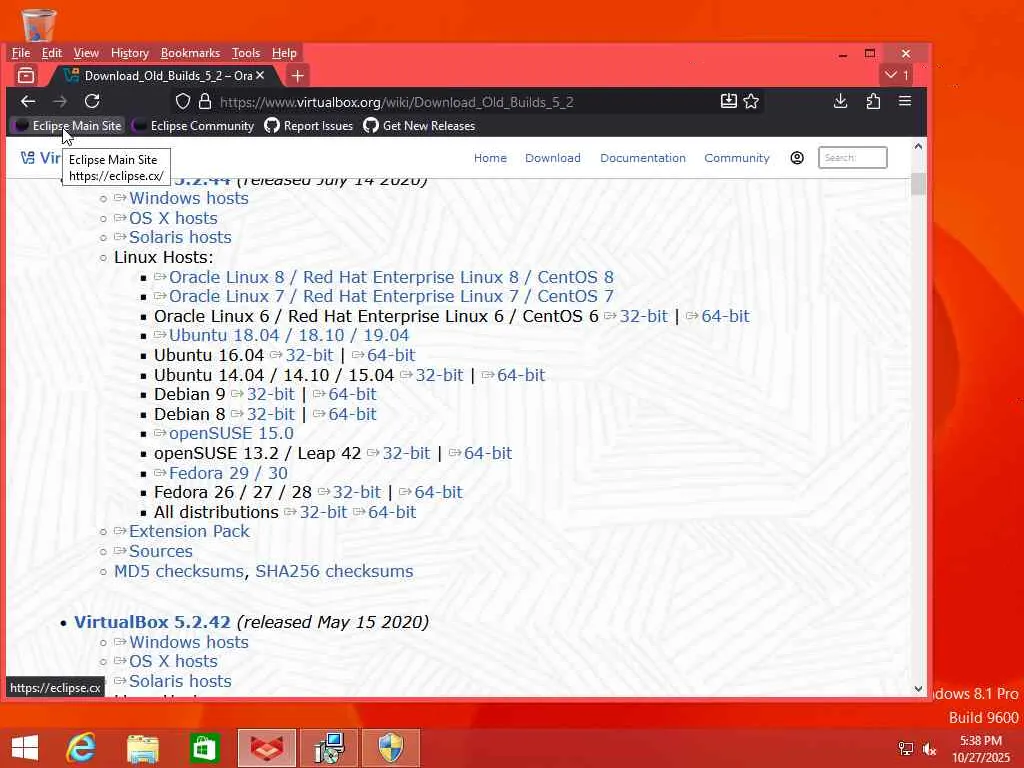Open the Edit menu
1024x768 pixels.
pyautogui.click(x=52, y=53)
